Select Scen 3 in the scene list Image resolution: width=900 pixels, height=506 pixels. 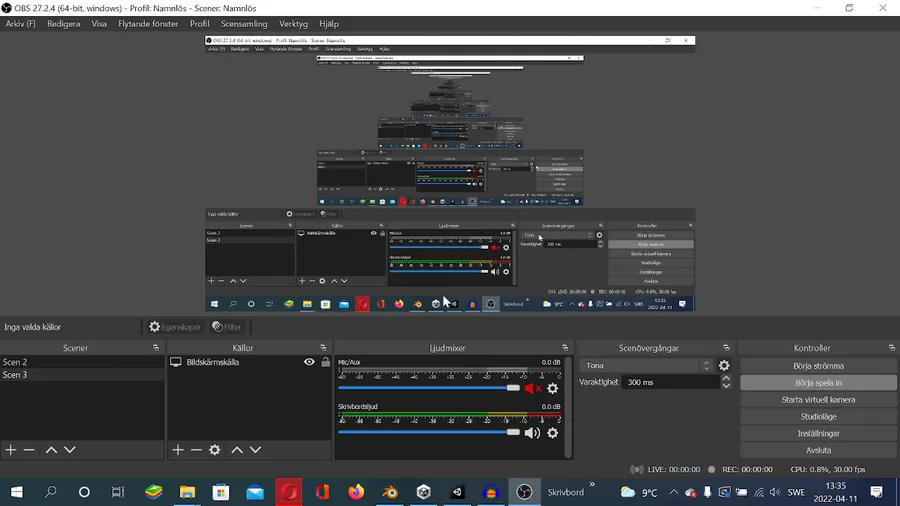82,375
